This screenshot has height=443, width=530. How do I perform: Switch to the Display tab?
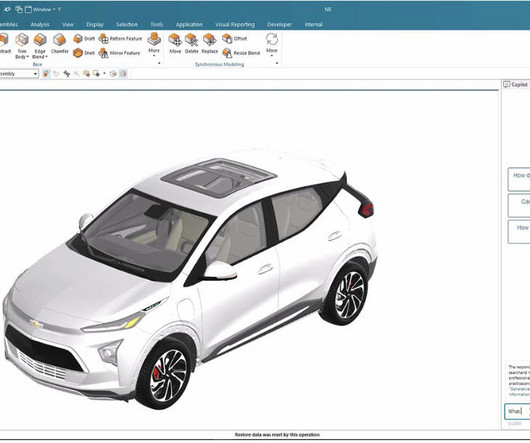[x=95, y=24]
